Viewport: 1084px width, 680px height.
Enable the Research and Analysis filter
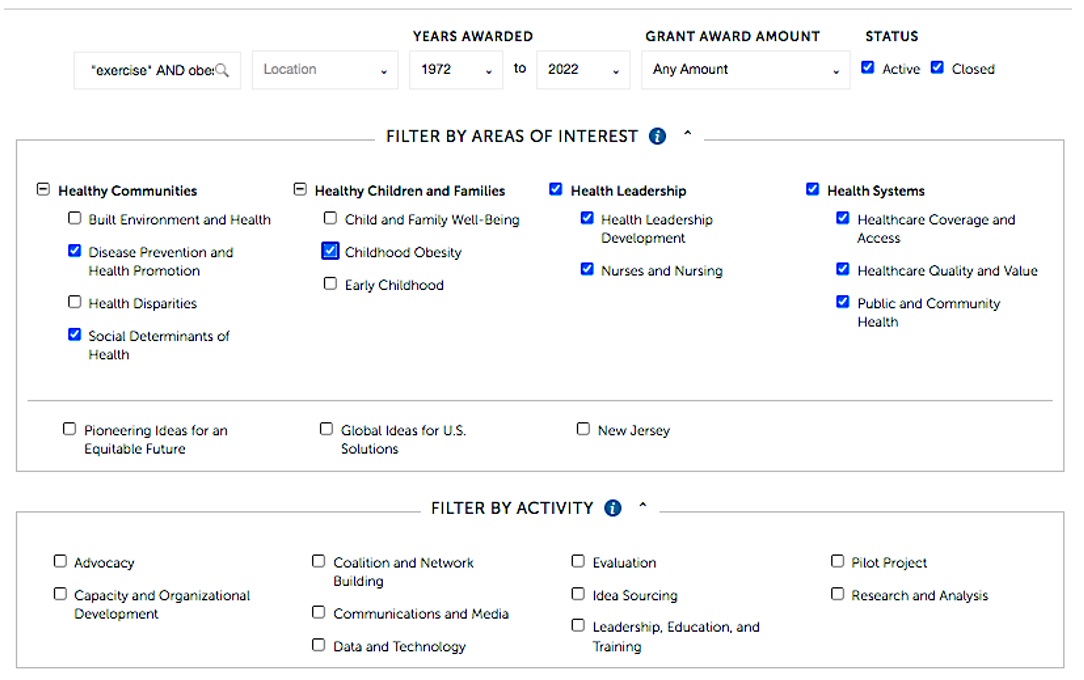(x=838, y=594)
